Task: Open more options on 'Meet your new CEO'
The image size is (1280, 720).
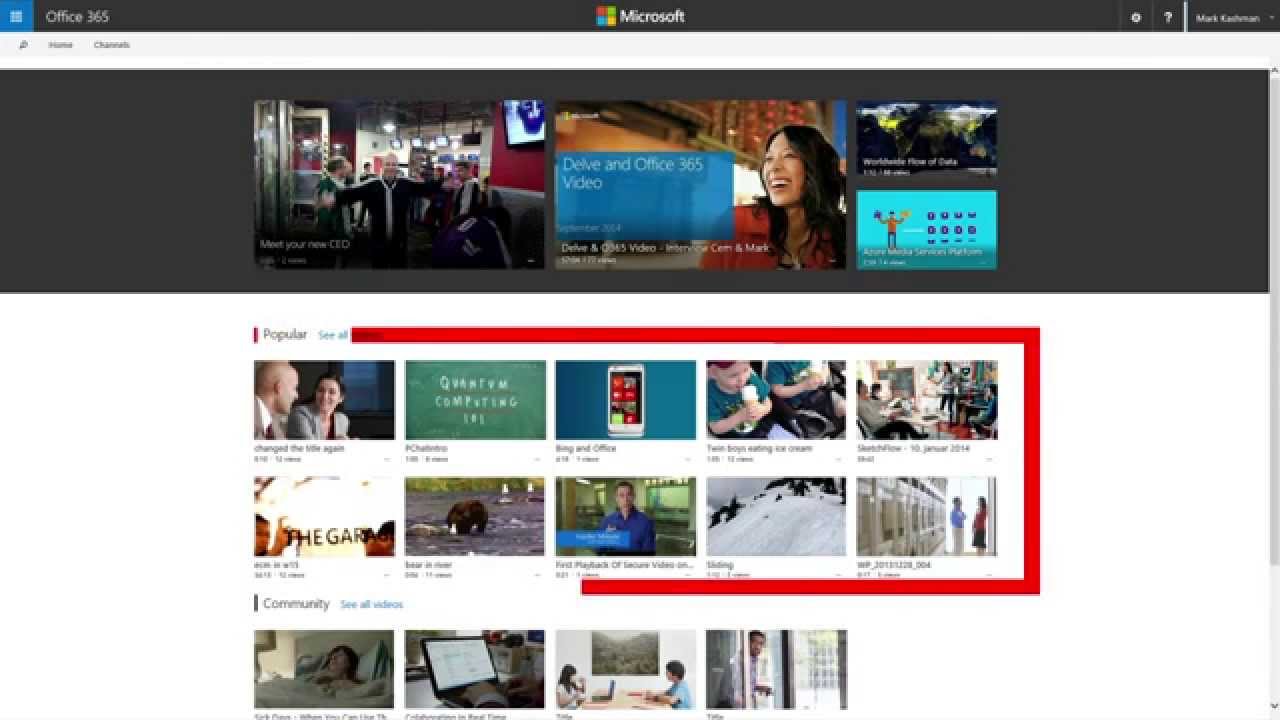Action: (531, 261)
